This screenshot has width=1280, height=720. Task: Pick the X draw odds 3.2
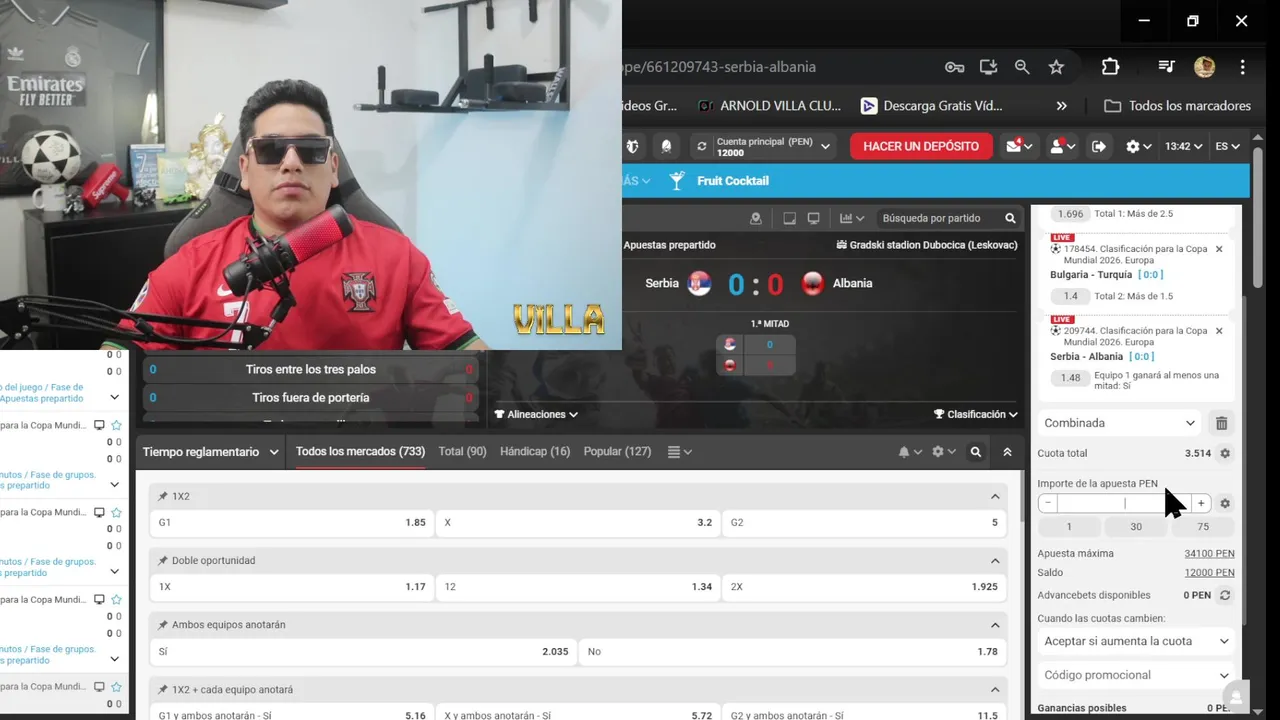(x=578, y=523)
